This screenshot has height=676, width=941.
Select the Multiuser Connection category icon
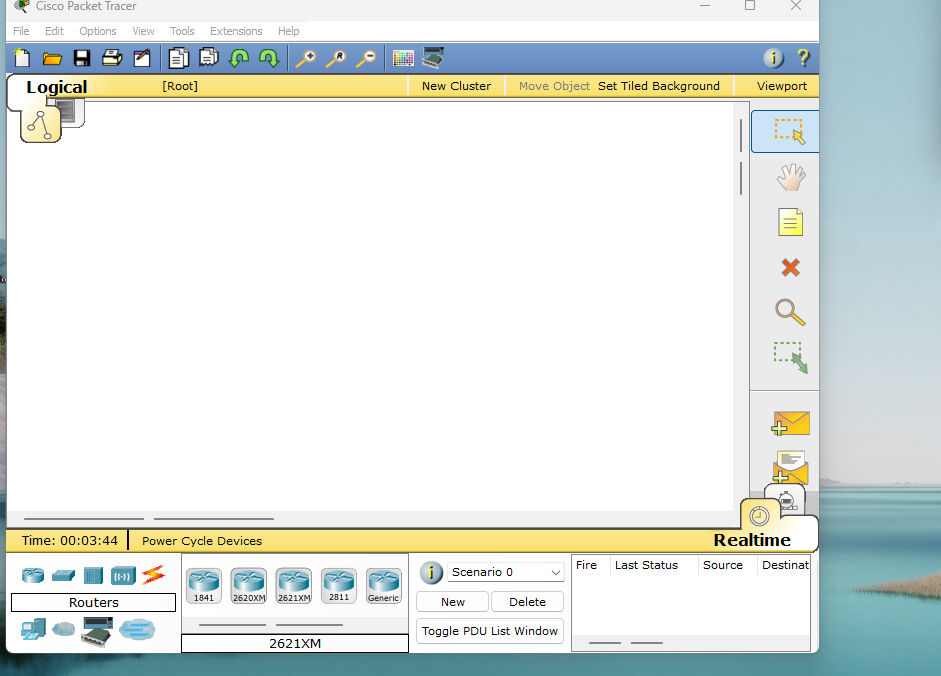pyautogui.click(x=137, y=629)
